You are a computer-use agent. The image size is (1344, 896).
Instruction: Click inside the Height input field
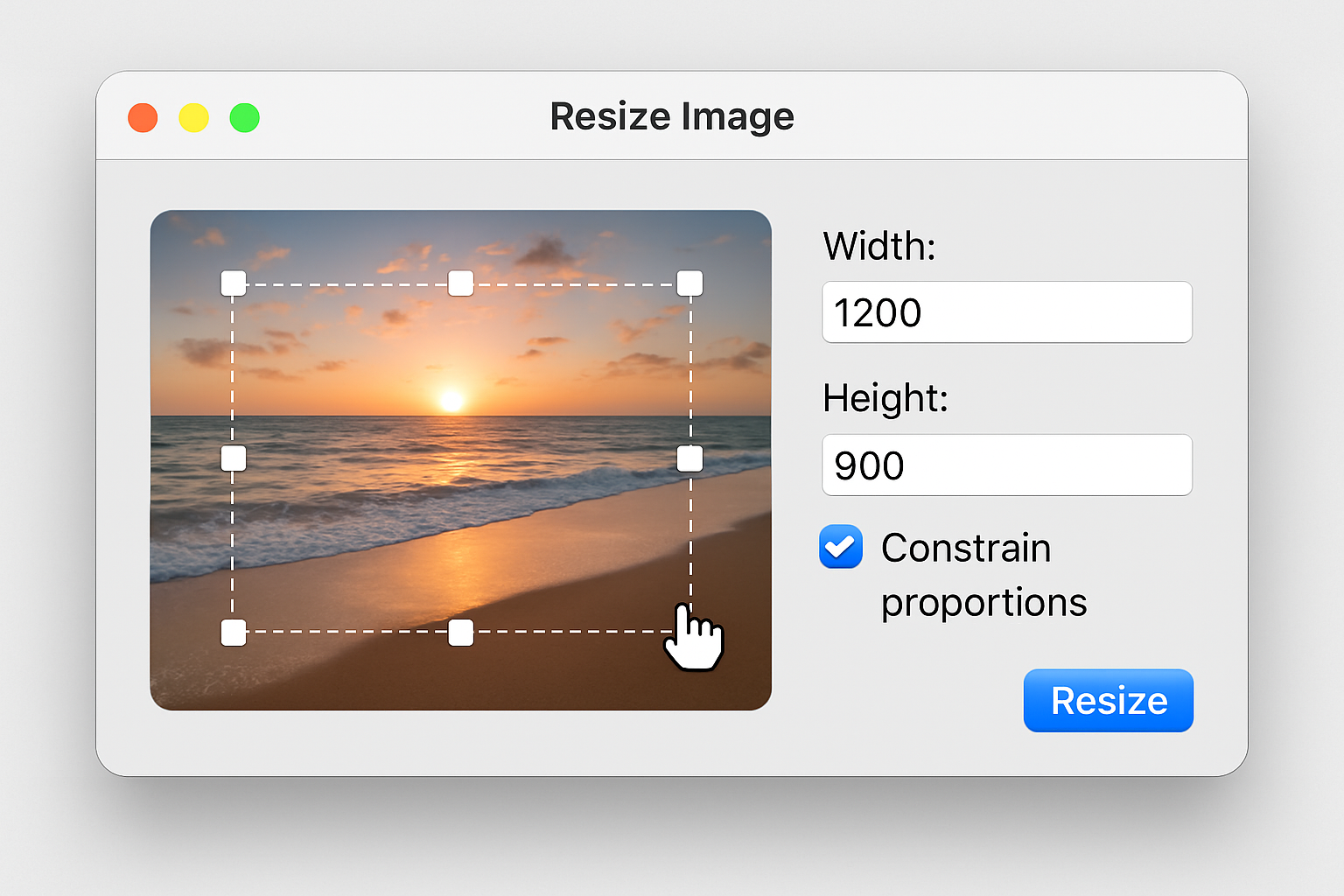(x=1006, y=465)
